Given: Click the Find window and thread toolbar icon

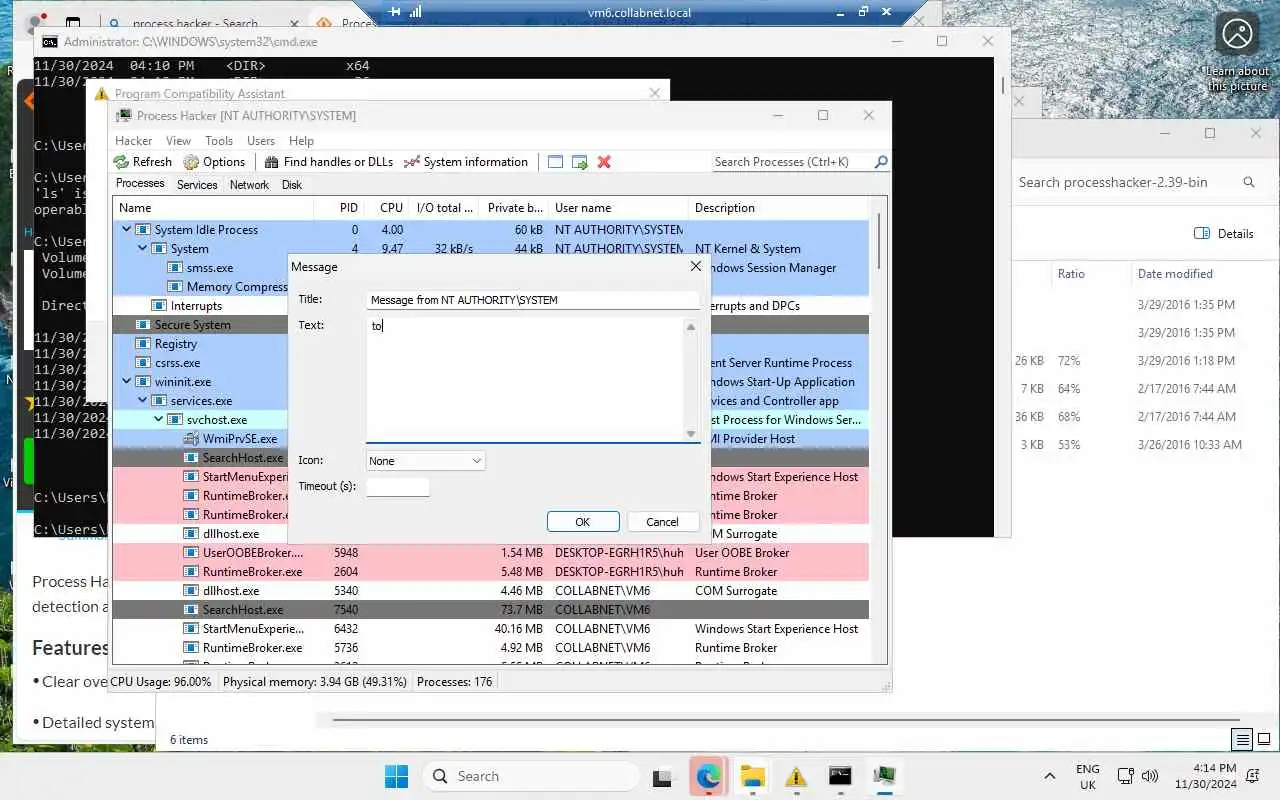Looking at the screenshot, I should tap(579, 162).
